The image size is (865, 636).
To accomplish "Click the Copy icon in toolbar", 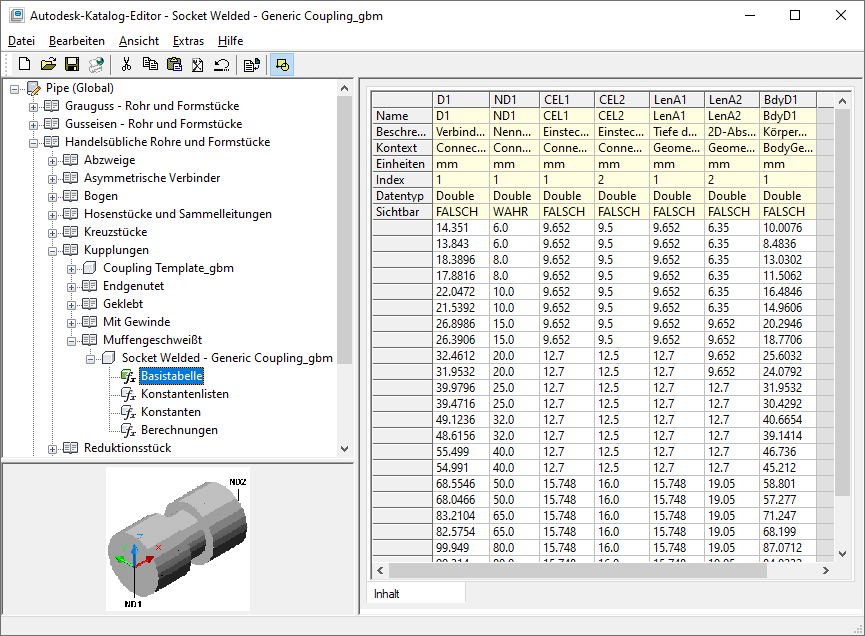I will (x=150, y=64).
